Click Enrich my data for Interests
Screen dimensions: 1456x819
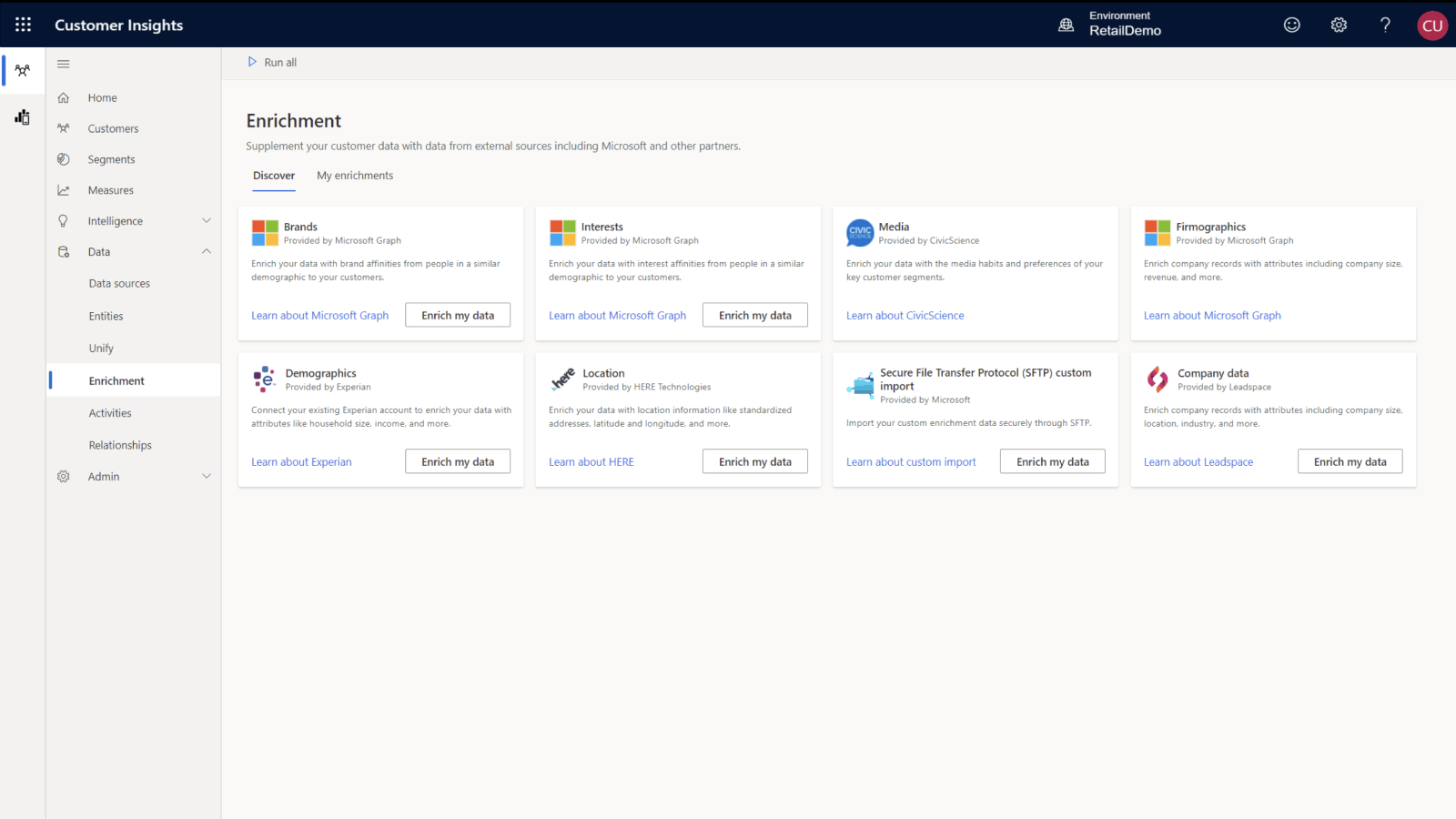pyautogui.click(x=755, y=315)
